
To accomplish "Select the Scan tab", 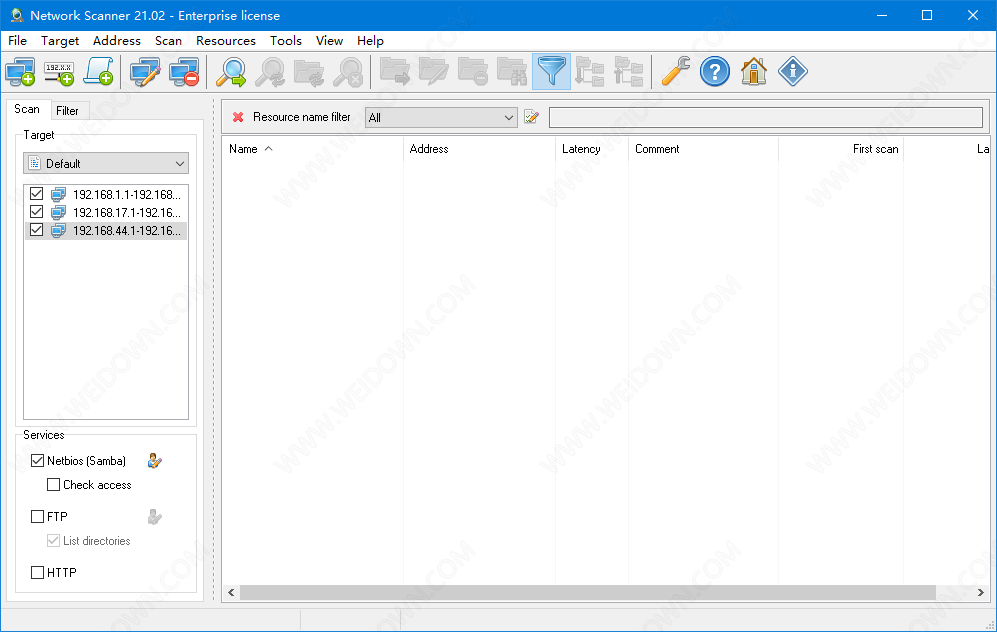I will pyautogui.click(x=27, y=109).
